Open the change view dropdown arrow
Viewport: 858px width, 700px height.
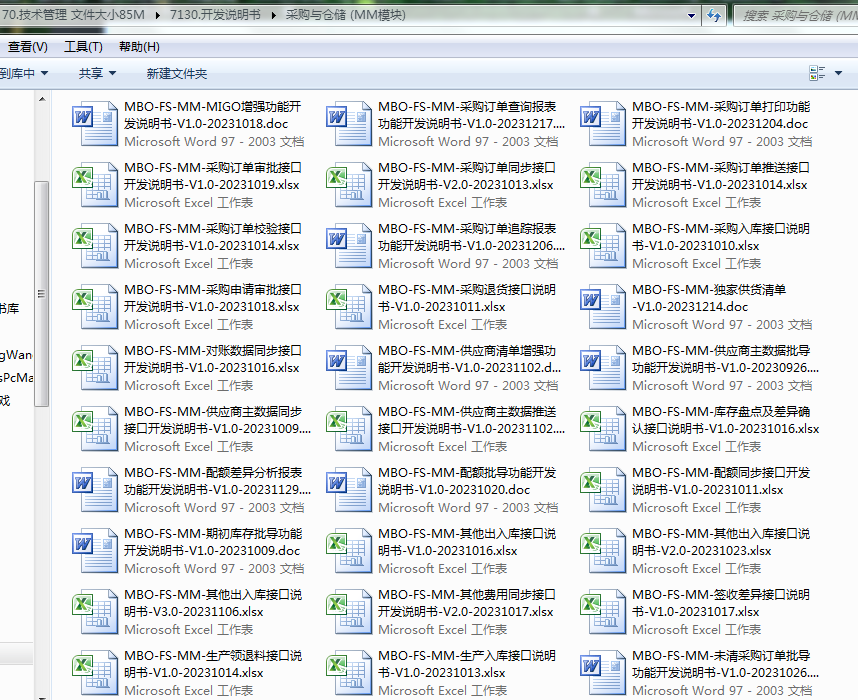point(838,73)
